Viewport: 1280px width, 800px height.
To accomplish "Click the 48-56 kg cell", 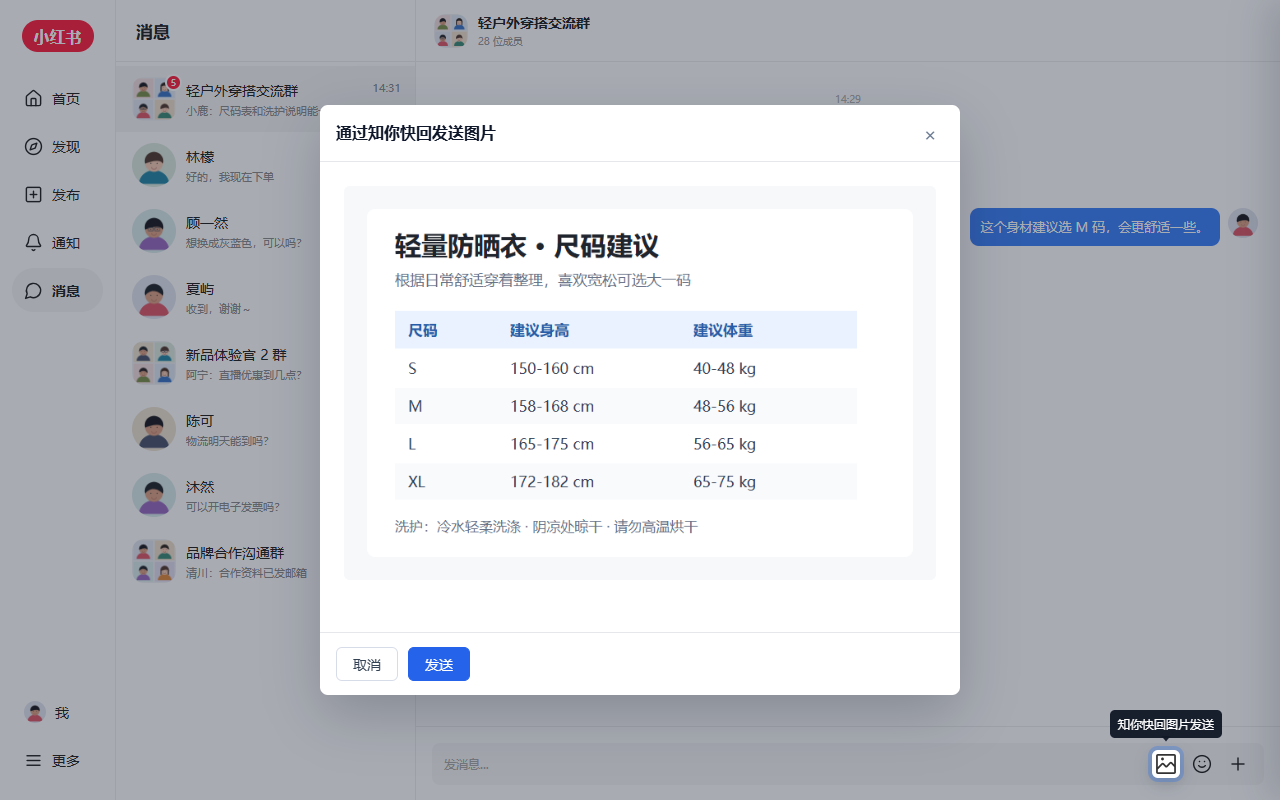I will point(724,406).
